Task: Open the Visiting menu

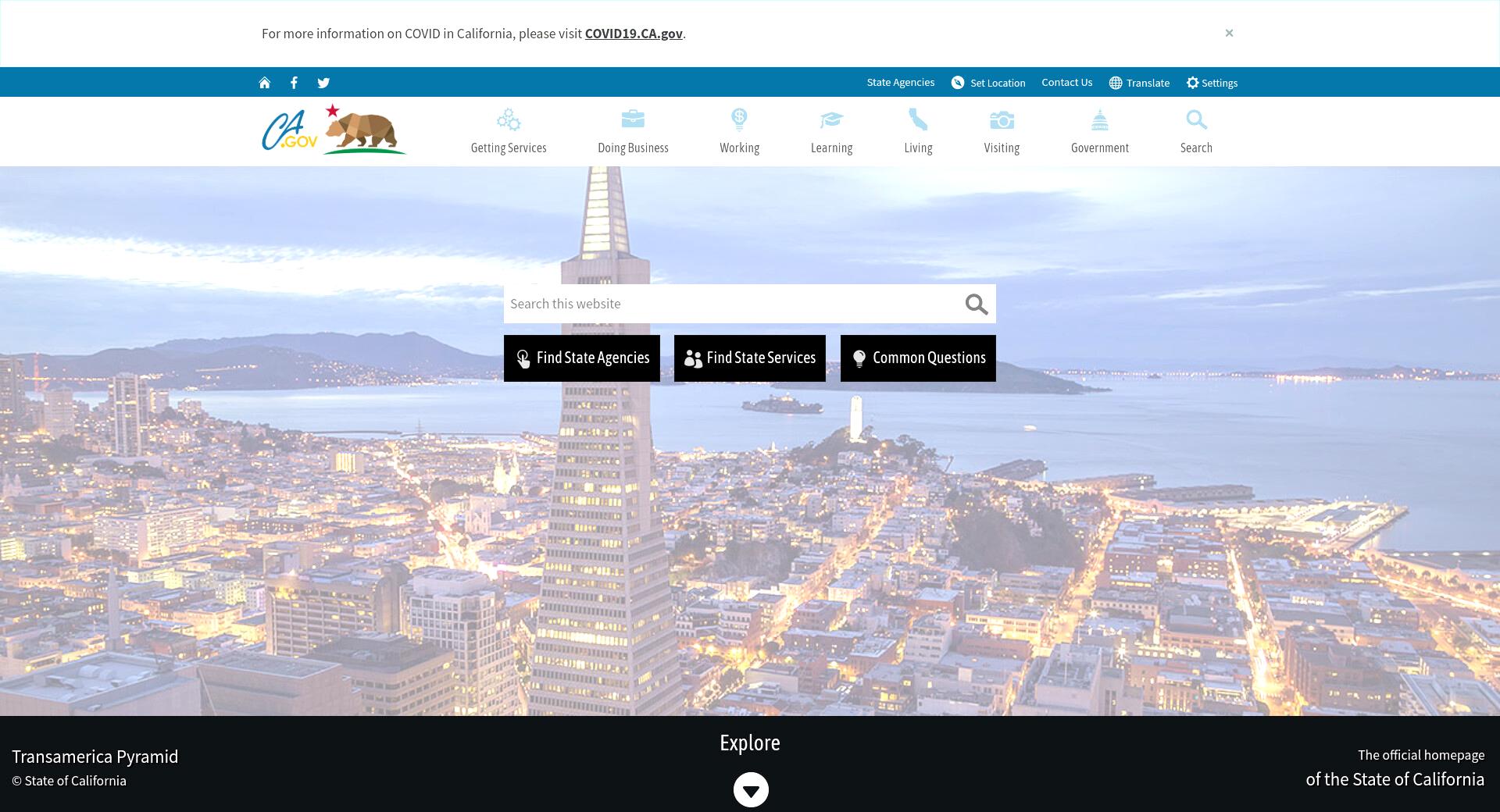Action: pos(1002,148)
